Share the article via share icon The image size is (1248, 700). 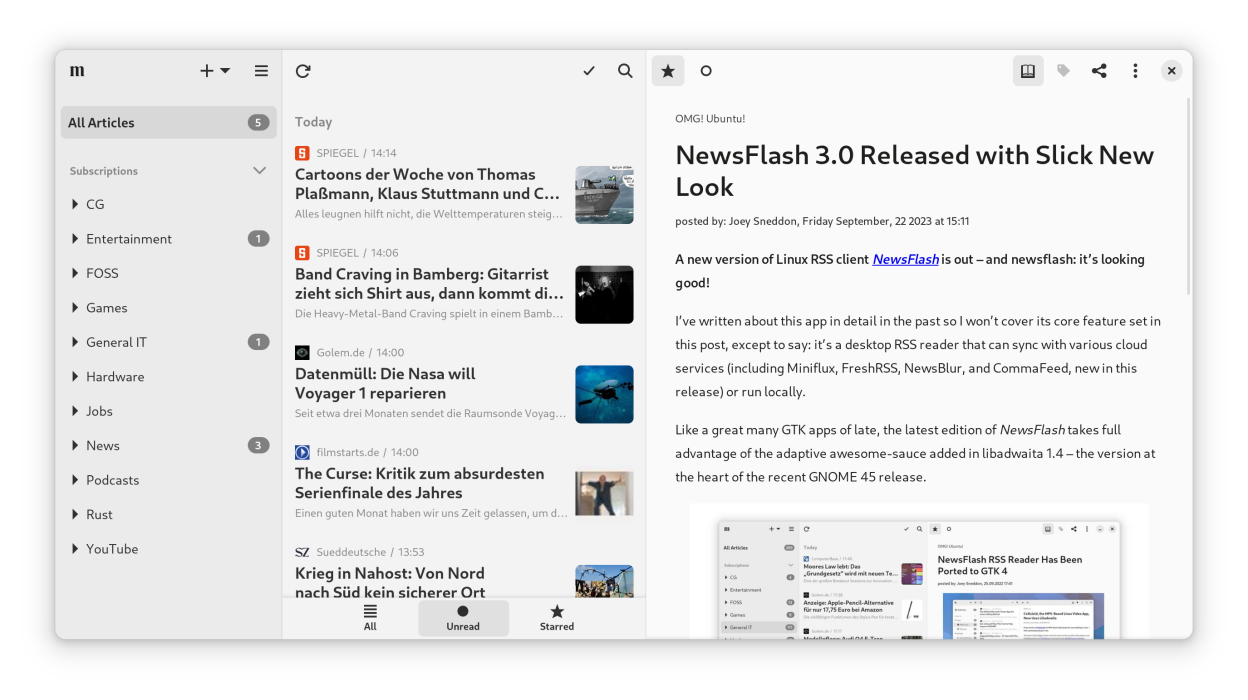(1099, 71)
